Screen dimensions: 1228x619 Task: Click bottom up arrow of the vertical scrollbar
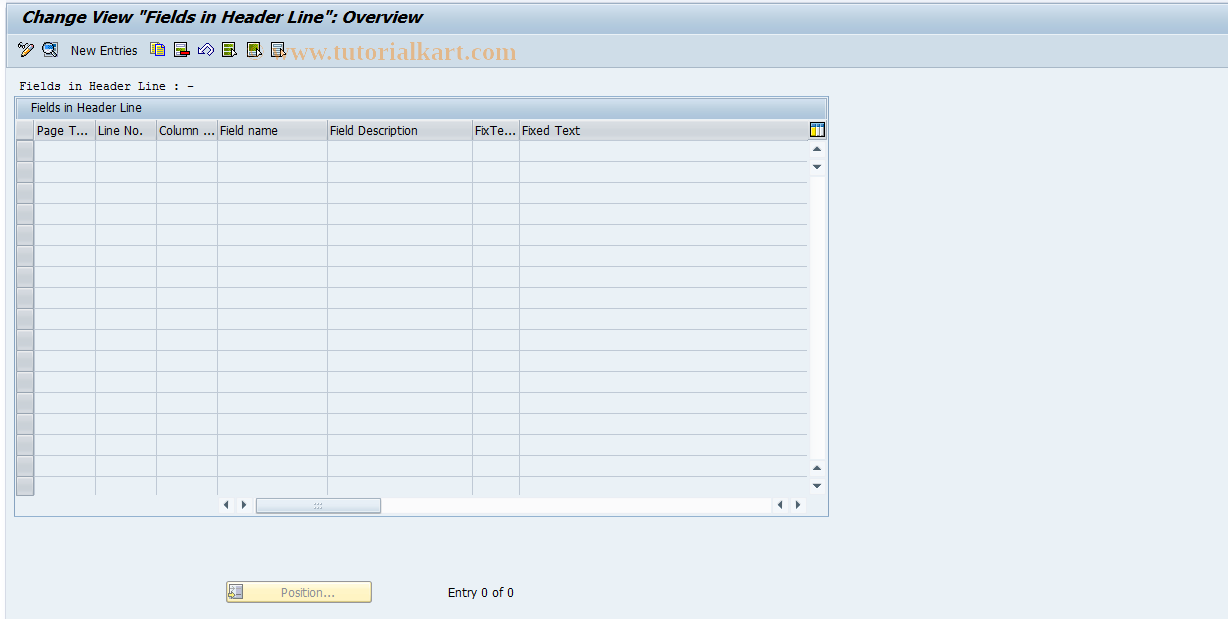click(x=817, y=468)
